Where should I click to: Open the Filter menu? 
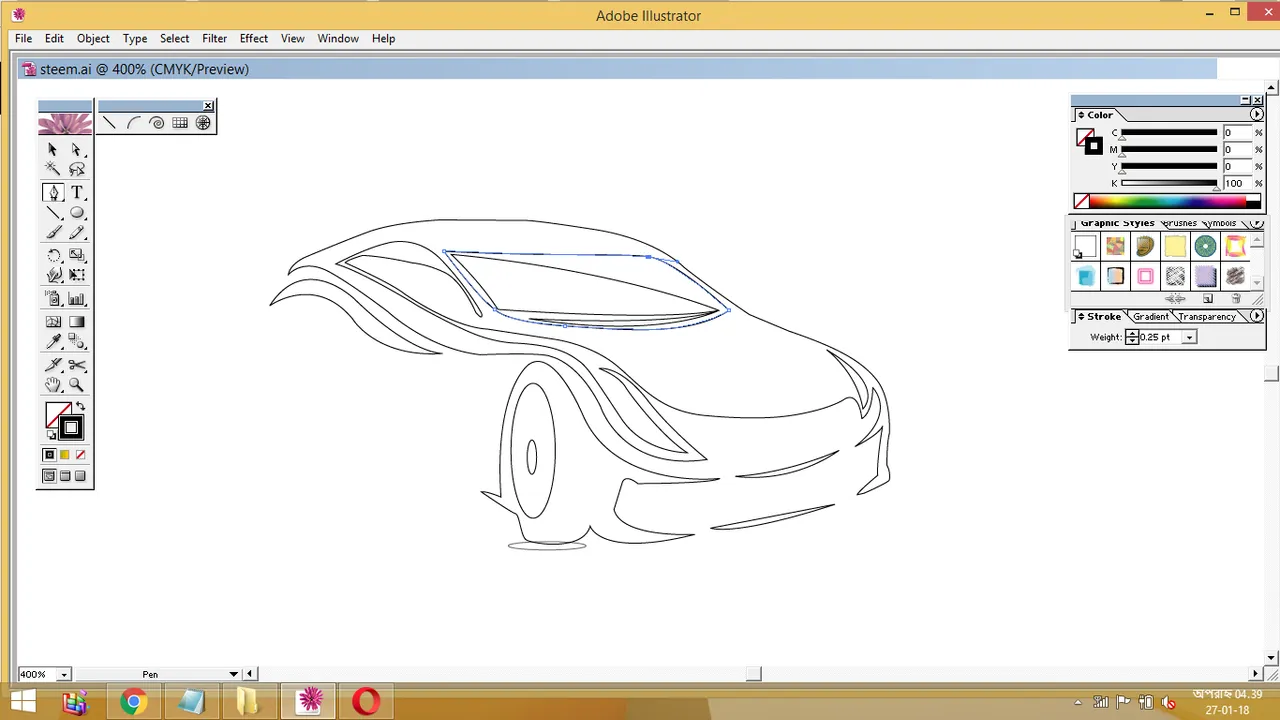click(214, 38)
